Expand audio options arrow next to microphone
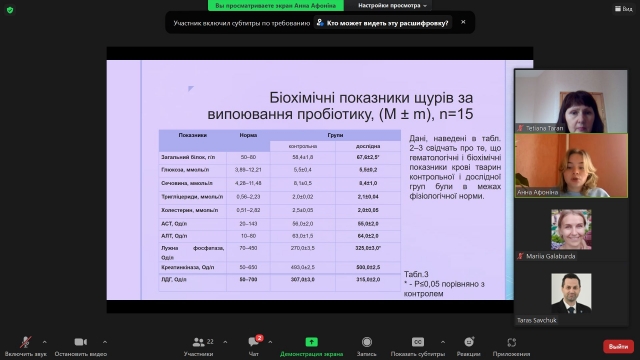 point(44,342)
